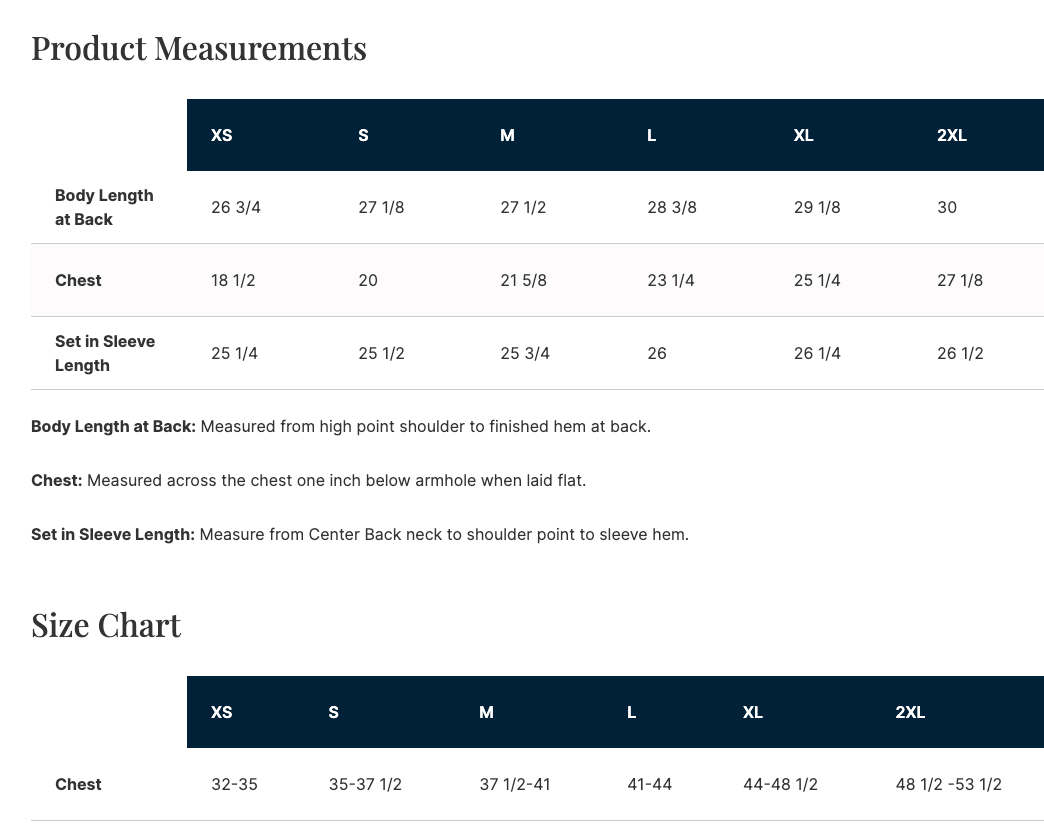Select XS column header in Product Measurements table
Image resolution: width=1044 pixels, height=836 pixels.
[x=222, y=135]
